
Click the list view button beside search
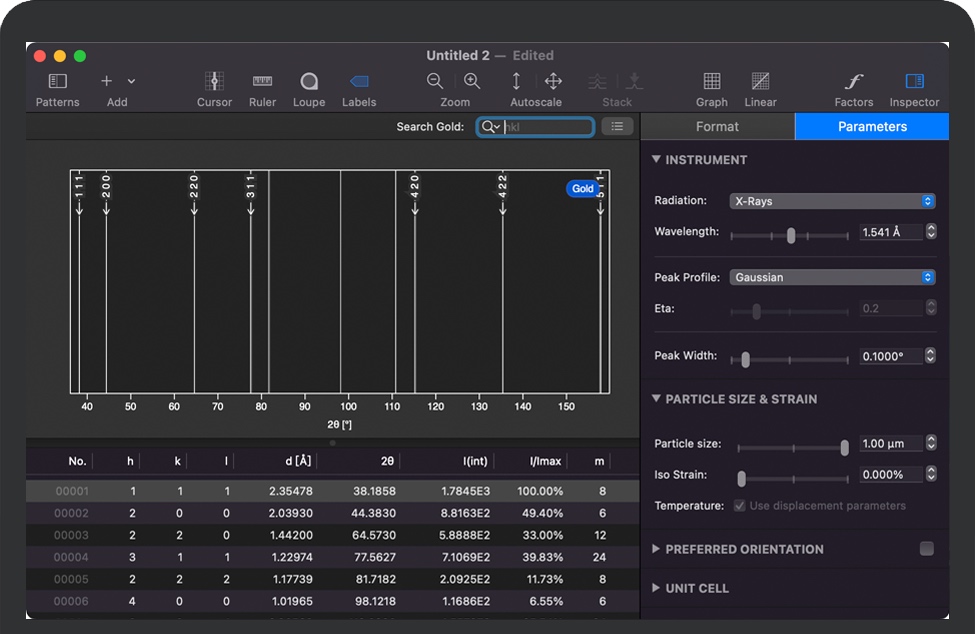tap(617, 126)
